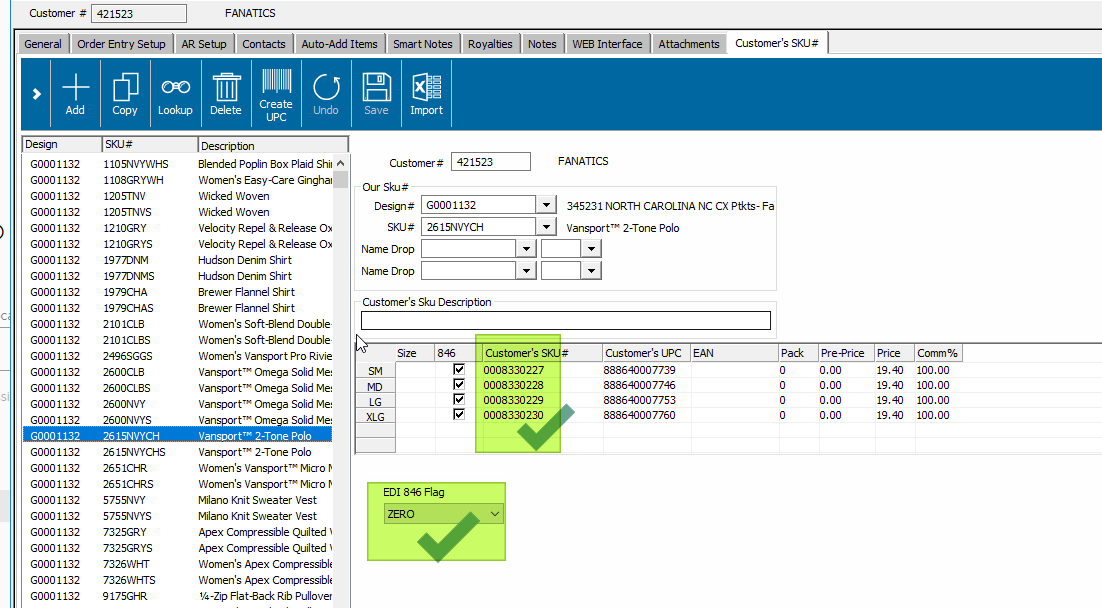Click the Customer's UPC grid column header

point(647,353)
